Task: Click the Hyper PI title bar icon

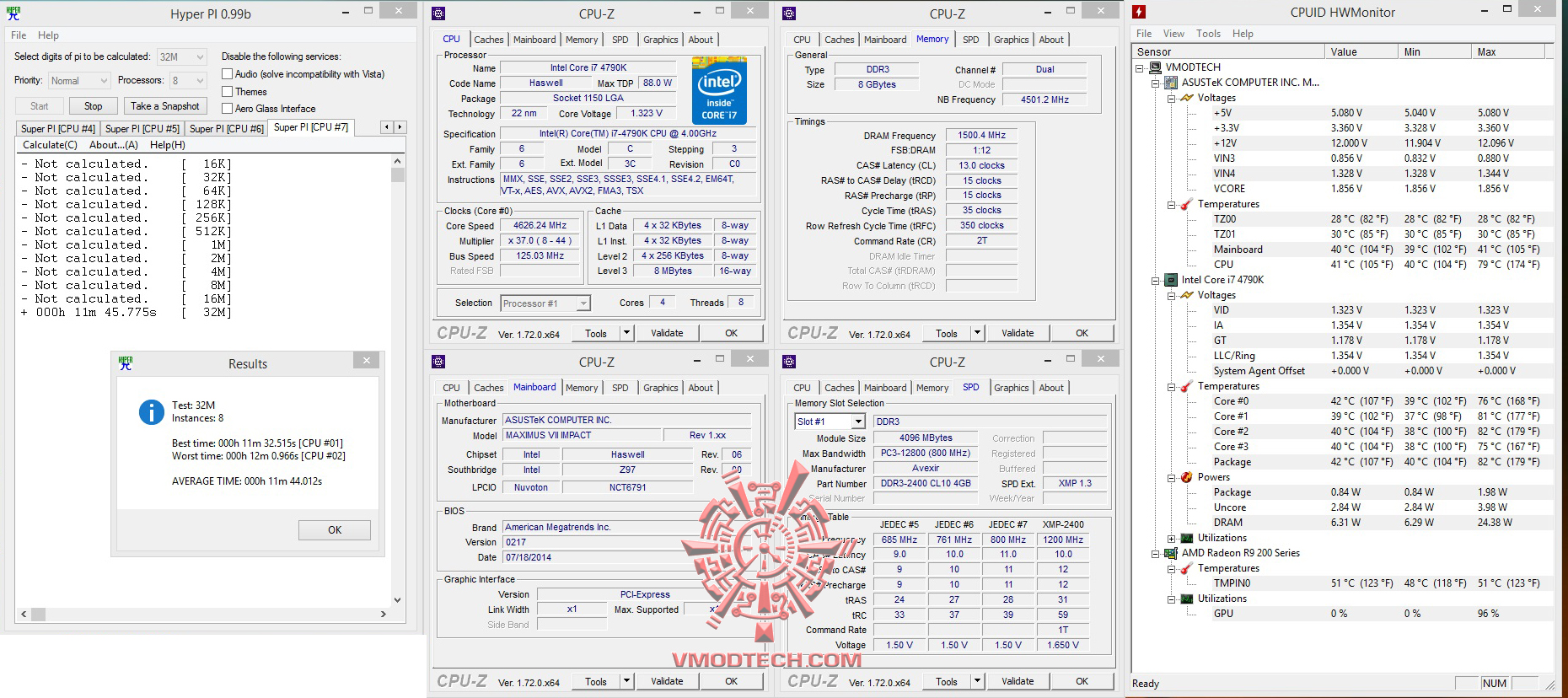Action: point(13,13)
